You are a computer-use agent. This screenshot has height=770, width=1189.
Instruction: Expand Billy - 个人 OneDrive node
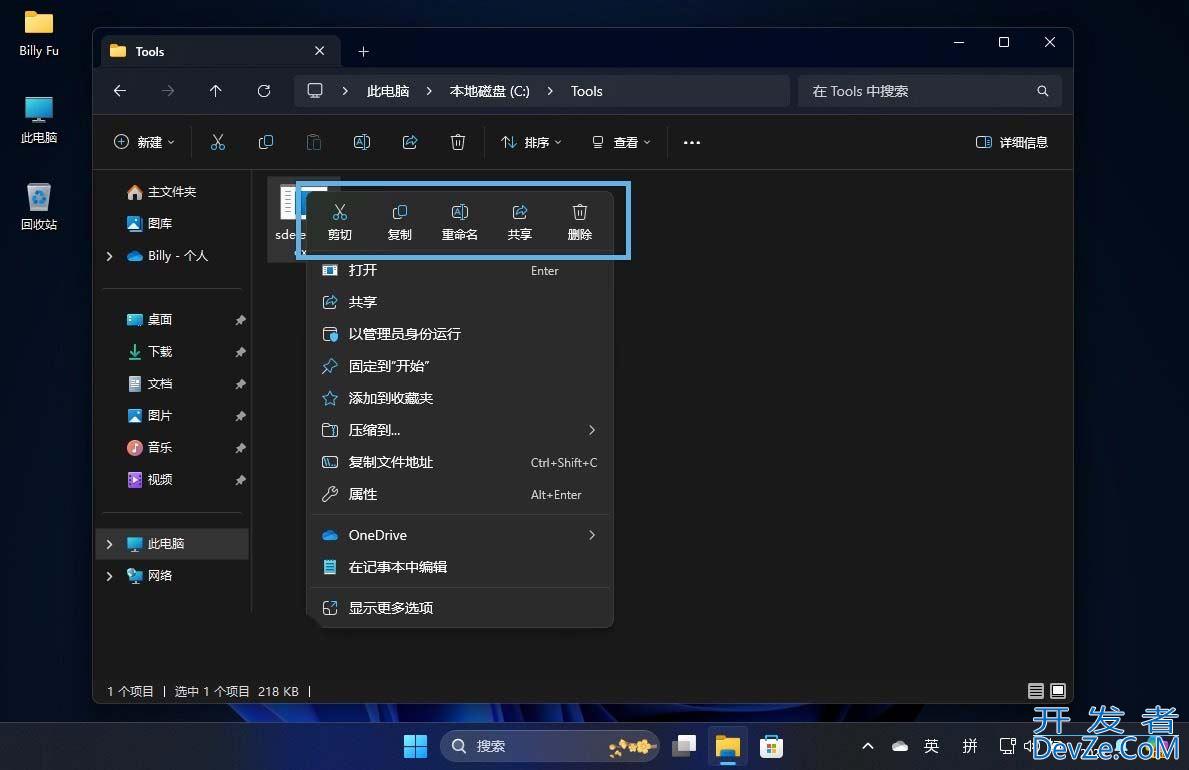pos(109,256)
